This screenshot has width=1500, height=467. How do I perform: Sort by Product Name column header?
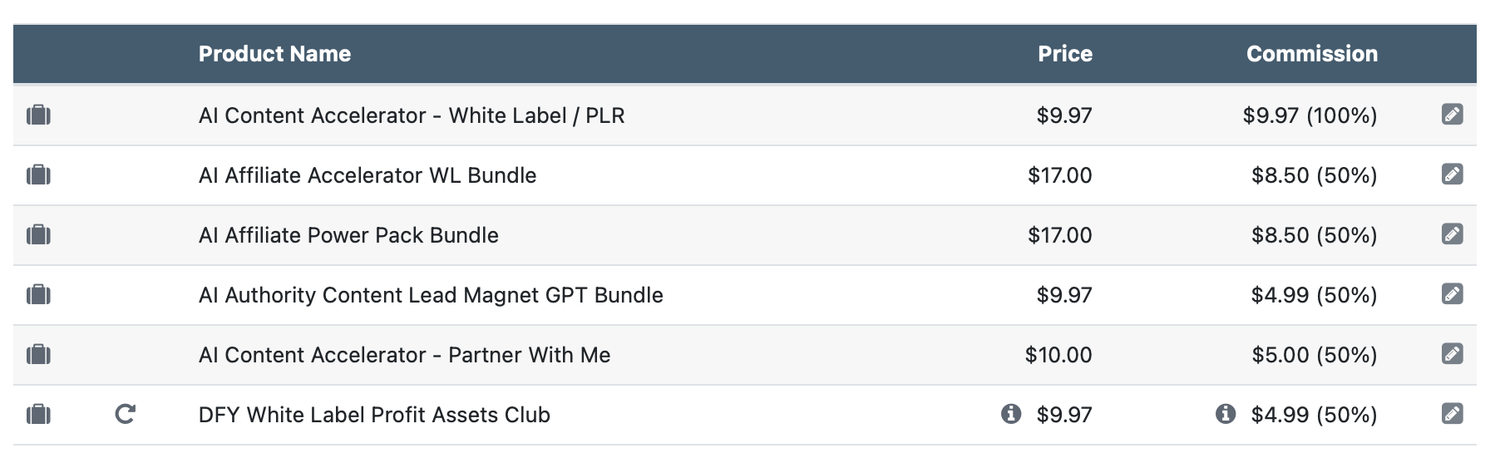[x=274, y=54]
